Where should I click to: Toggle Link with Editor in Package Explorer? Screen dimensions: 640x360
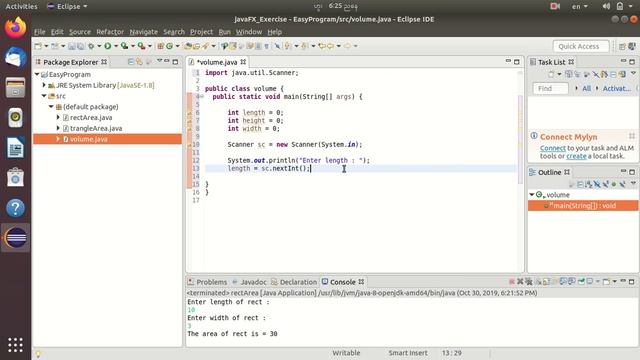coord(140,62)
